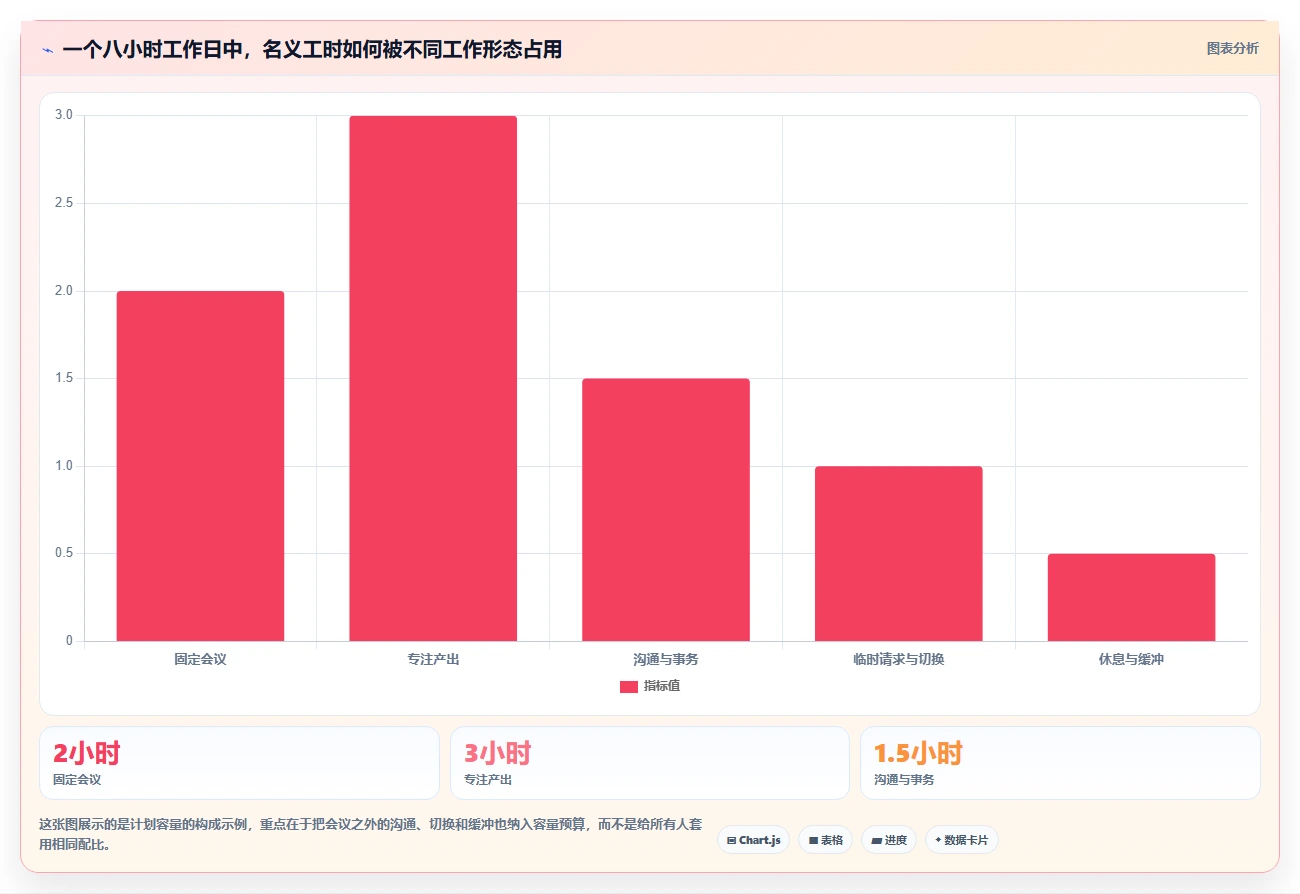Screen dimensions: 1300x894
Task: Click the 固定会议 bar in chart
Action: (x=200, y=466)
